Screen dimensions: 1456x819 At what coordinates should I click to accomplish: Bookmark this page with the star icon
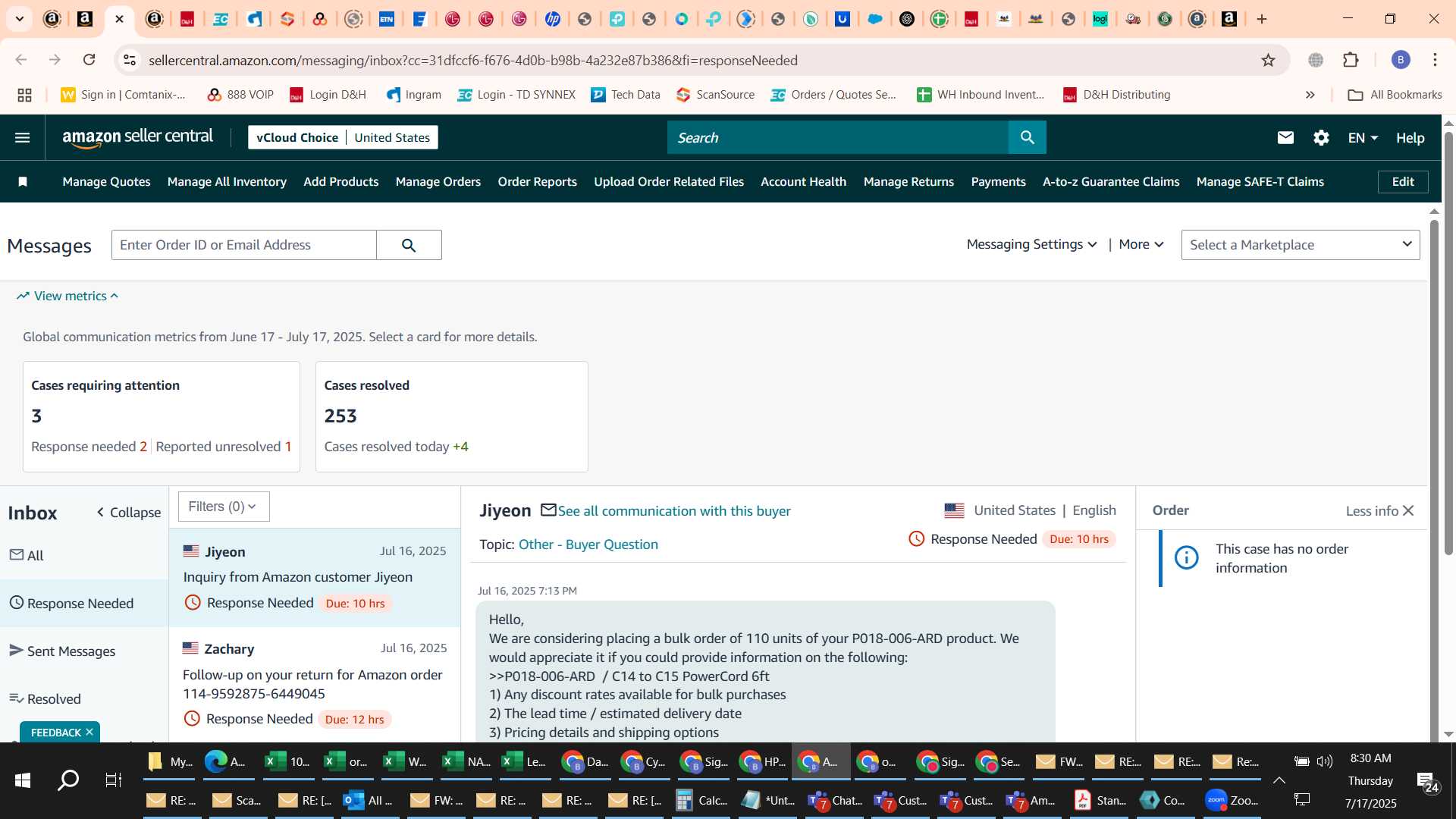pyautogui.click(x=1268, y=60)
